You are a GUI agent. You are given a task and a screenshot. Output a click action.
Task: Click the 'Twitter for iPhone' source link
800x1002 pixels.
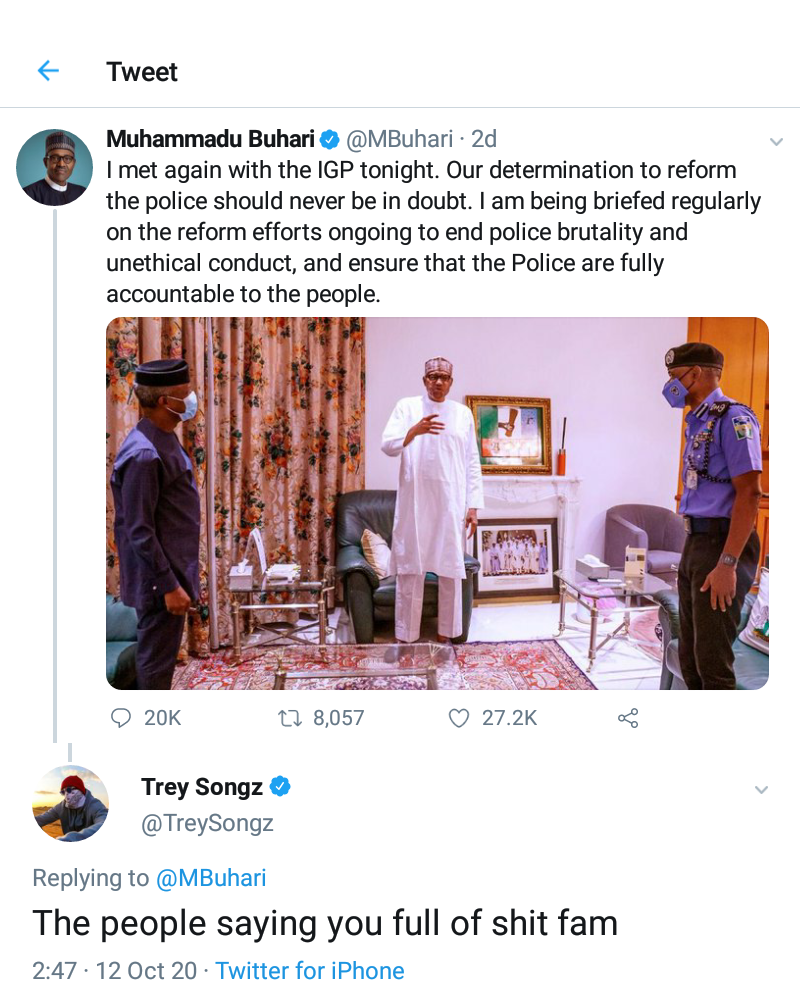coord(310,971)
